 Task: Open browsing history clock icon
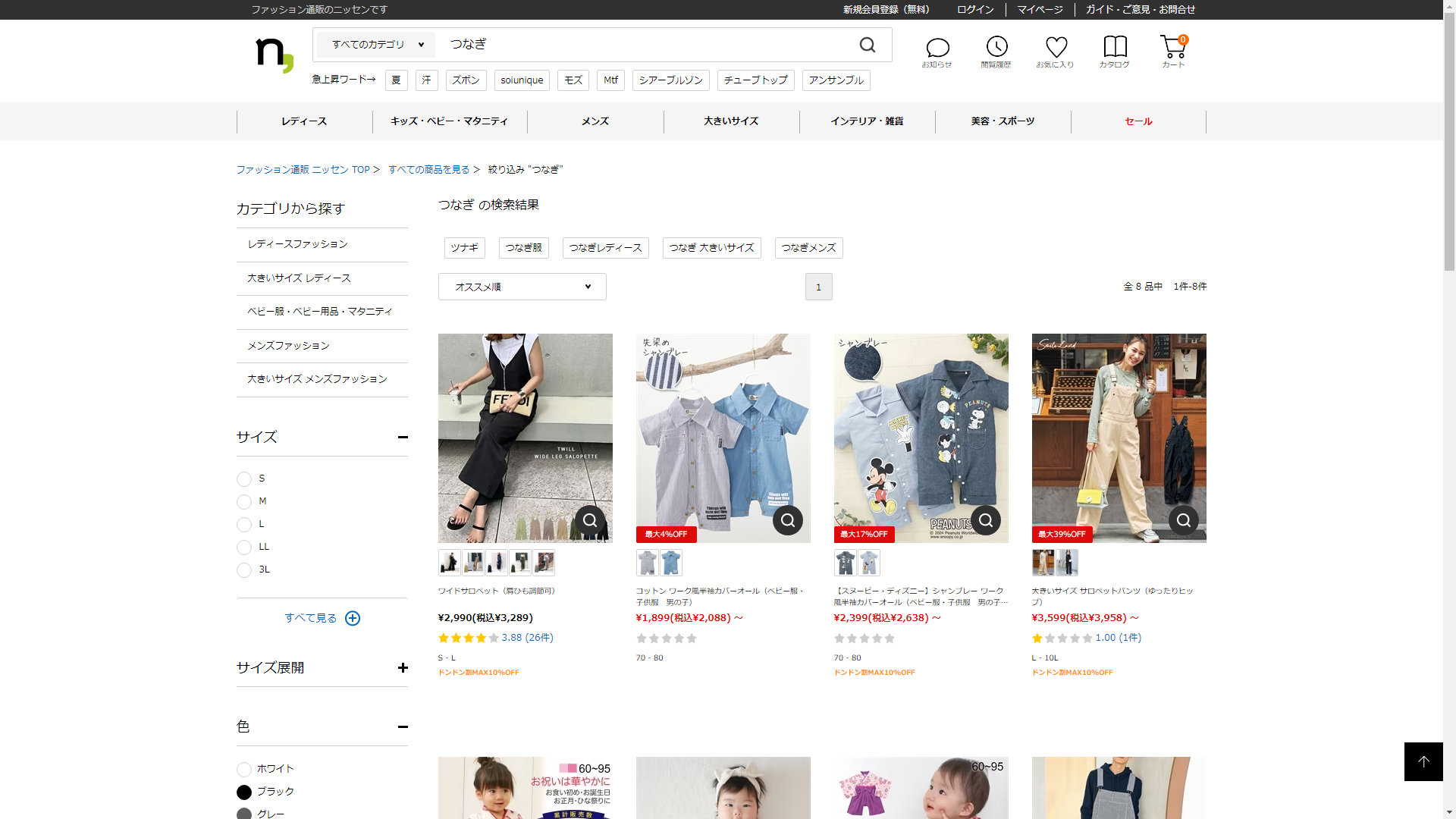996,47
